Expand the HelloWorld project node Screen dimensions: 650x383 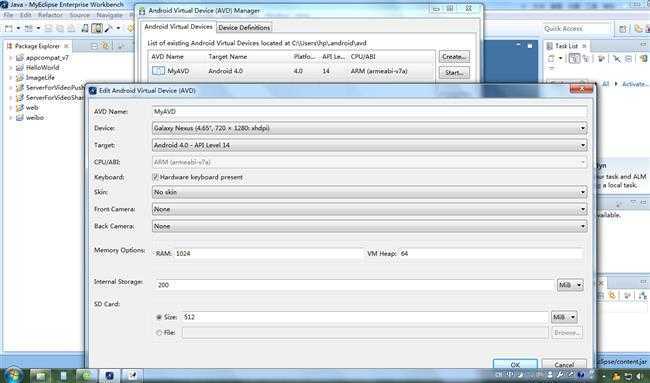pos(11,68)
